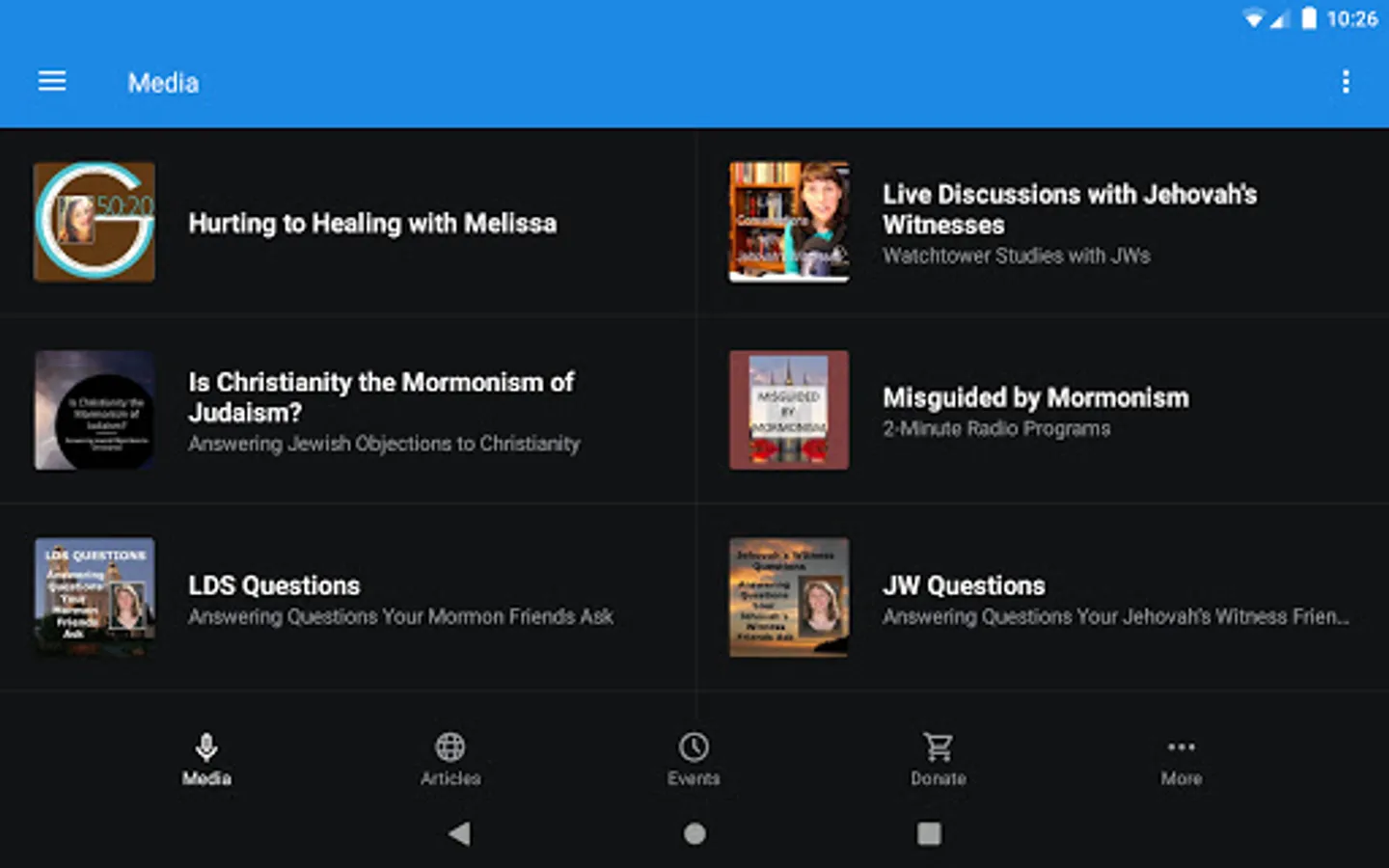Tap the More ellipsis icon
Viewport: 1389px width, 868px height.
(1182, 746)
